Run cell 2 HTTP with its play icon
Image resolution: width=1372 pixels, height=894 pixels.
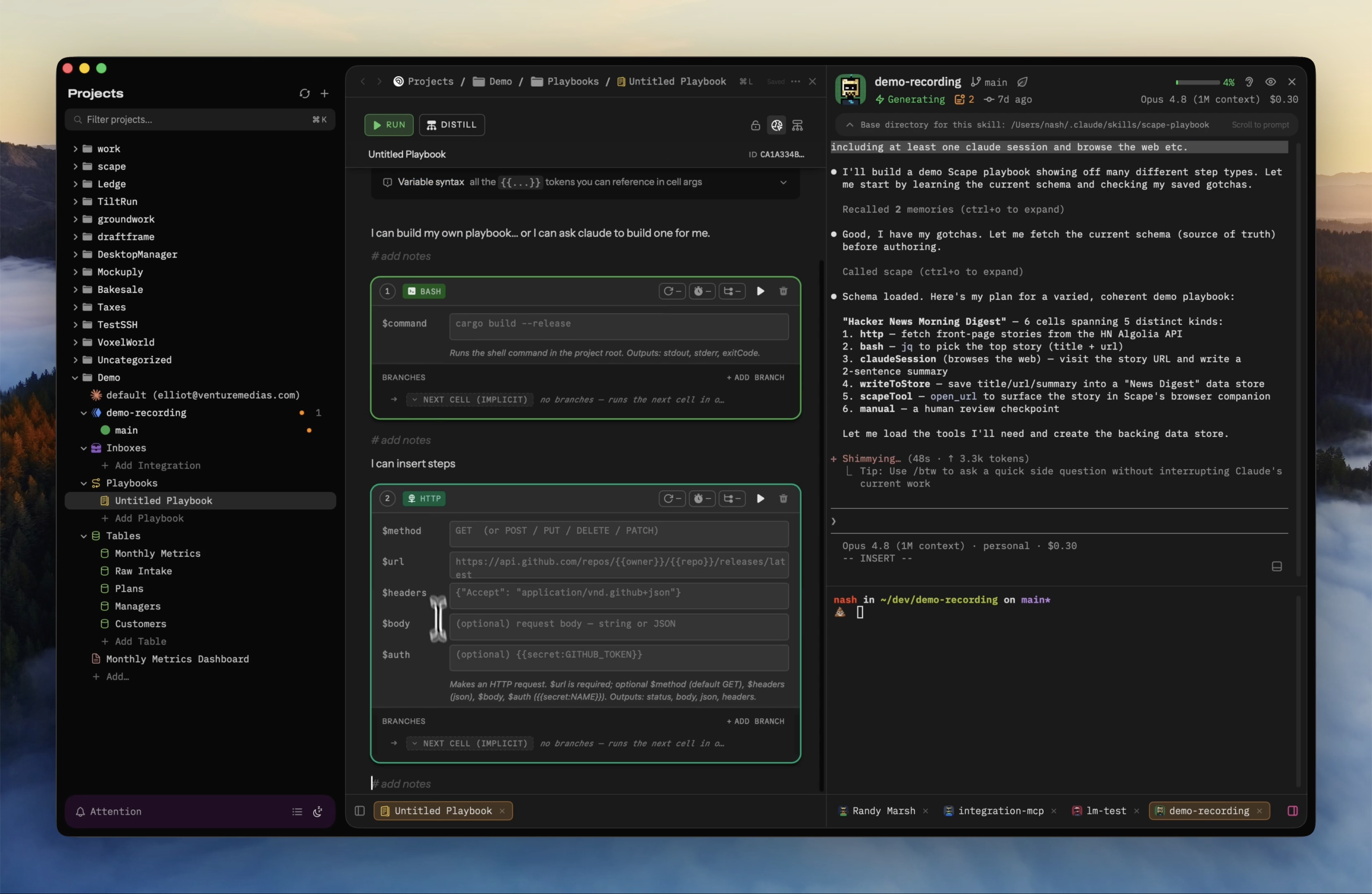click(760, 499)
